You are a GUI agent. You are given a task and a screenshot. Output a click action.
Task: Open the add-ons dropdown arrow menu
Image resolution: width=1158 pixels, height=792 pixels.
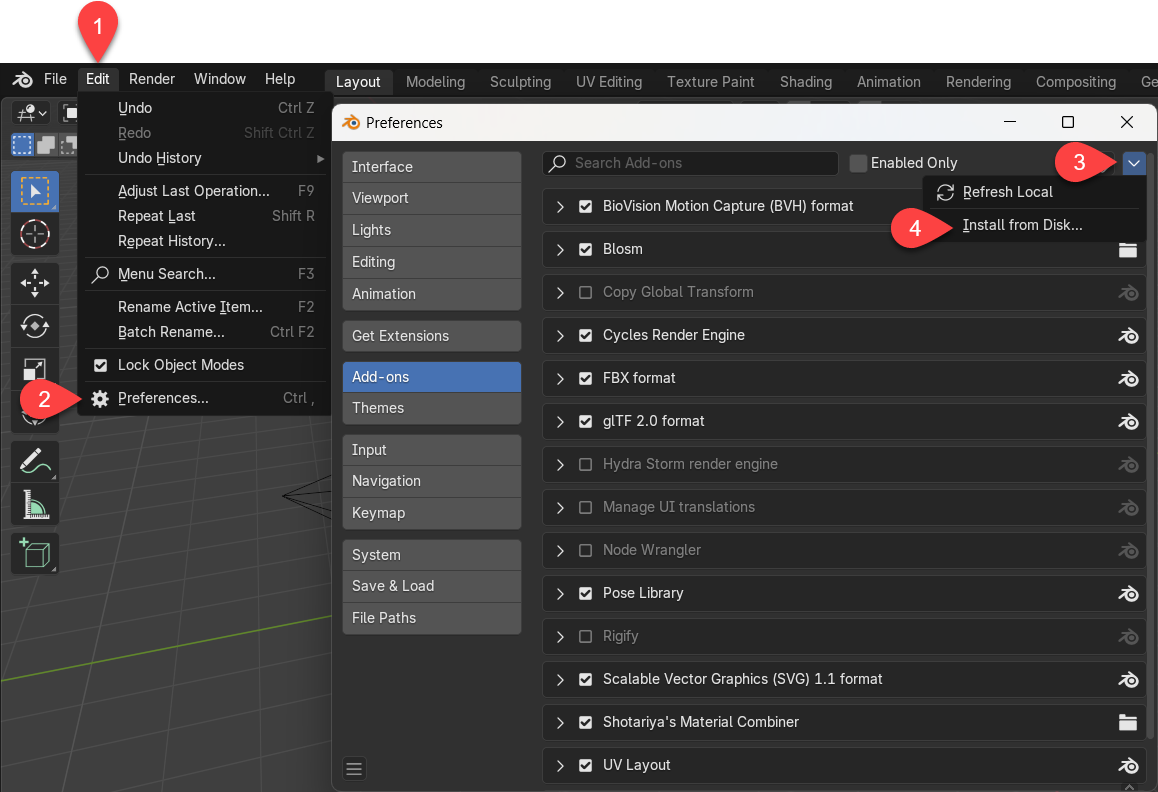(x=1134, y=163)
